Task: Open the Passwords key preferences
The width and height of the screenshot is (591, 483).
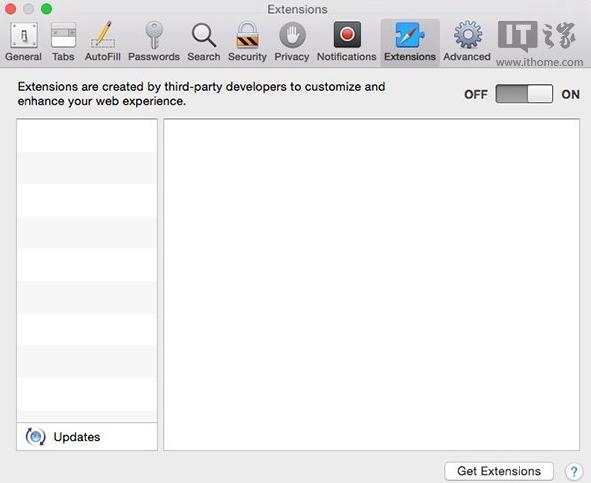Action: [154, 41]
